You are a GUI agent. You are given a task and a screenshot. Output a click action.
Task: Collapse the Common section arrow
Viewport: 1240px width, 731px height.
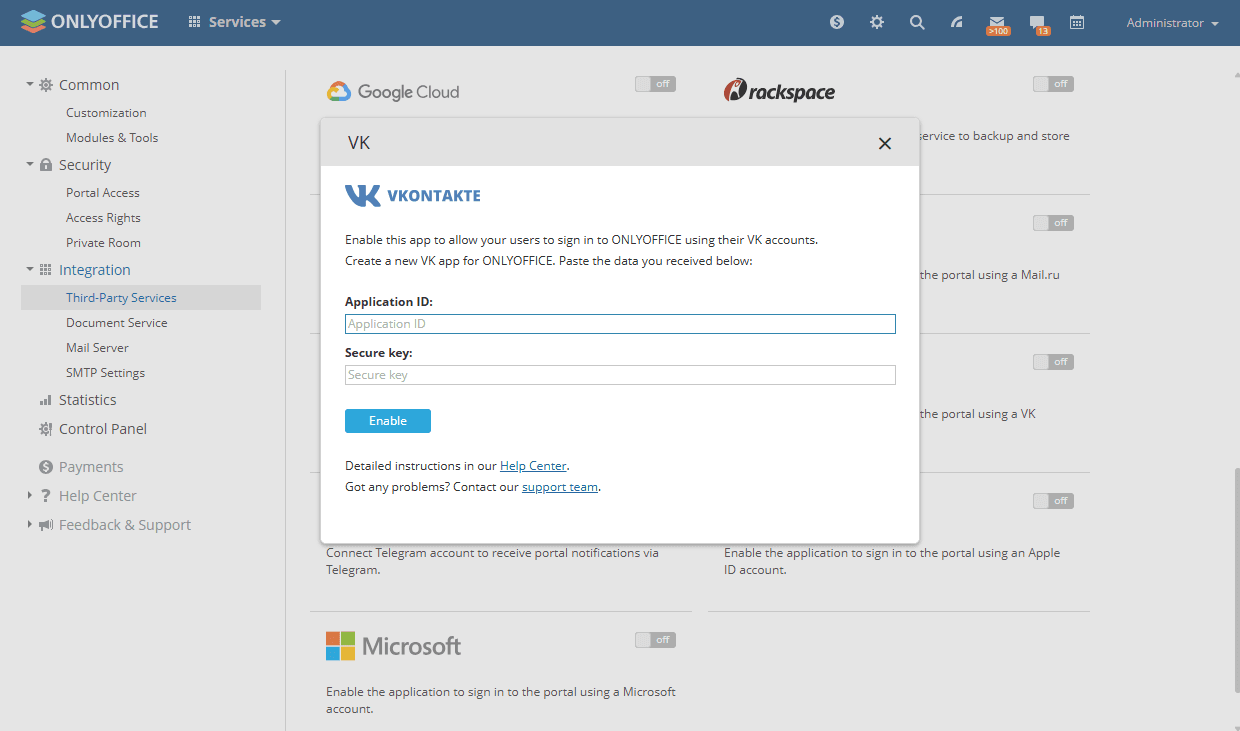[30, 85]
